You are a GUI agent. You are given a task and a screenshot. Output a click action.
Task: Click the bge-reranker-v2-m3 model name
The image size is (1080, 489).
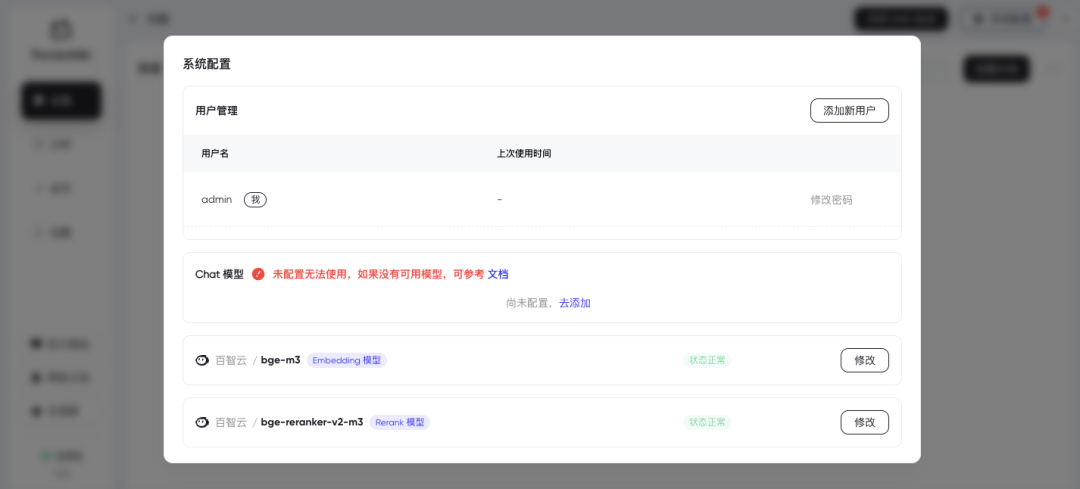click(x=312, y=422)
